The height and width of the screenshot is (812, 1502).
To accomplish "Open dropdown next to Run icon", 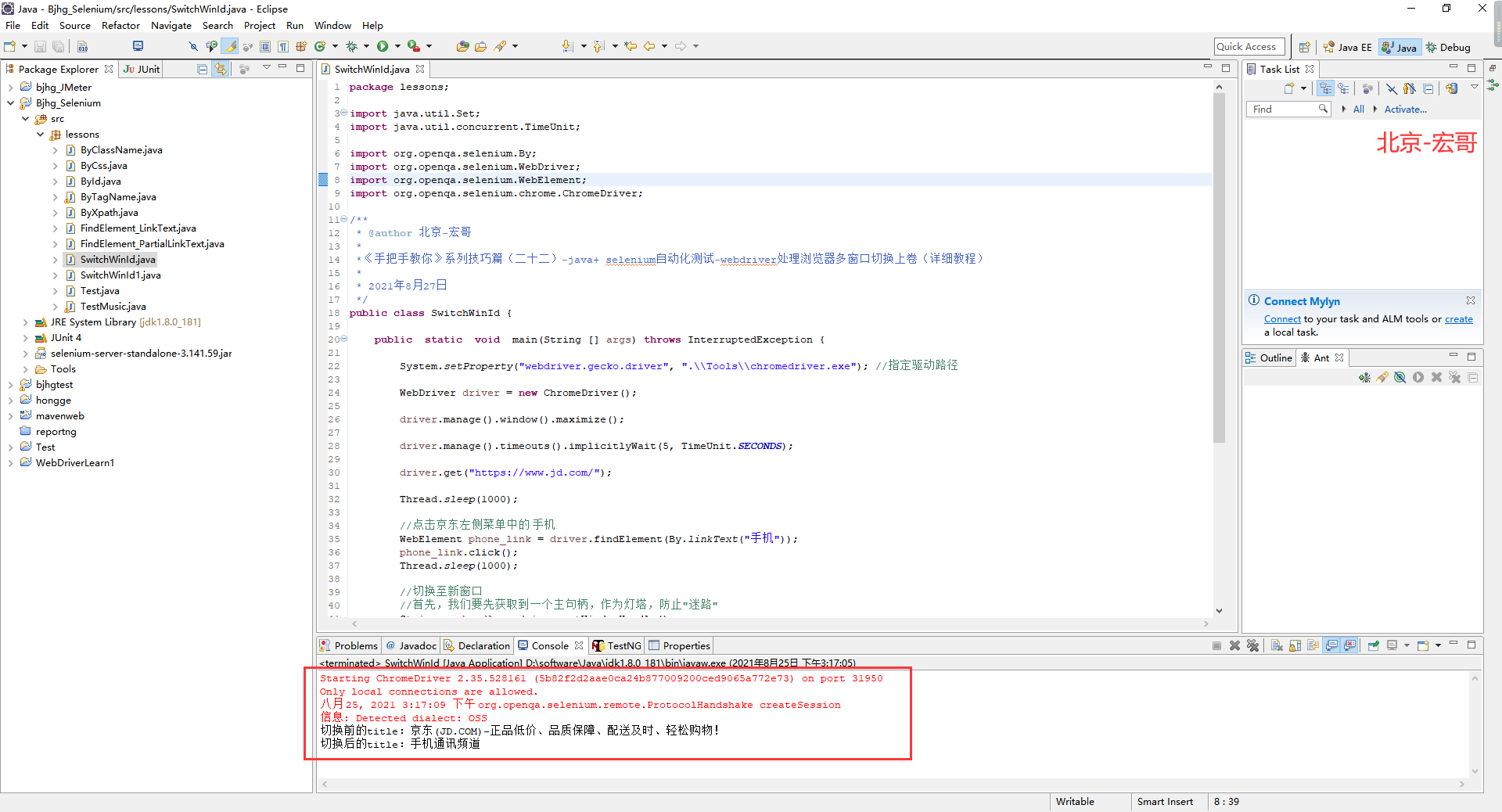I will tap(397, 46).
